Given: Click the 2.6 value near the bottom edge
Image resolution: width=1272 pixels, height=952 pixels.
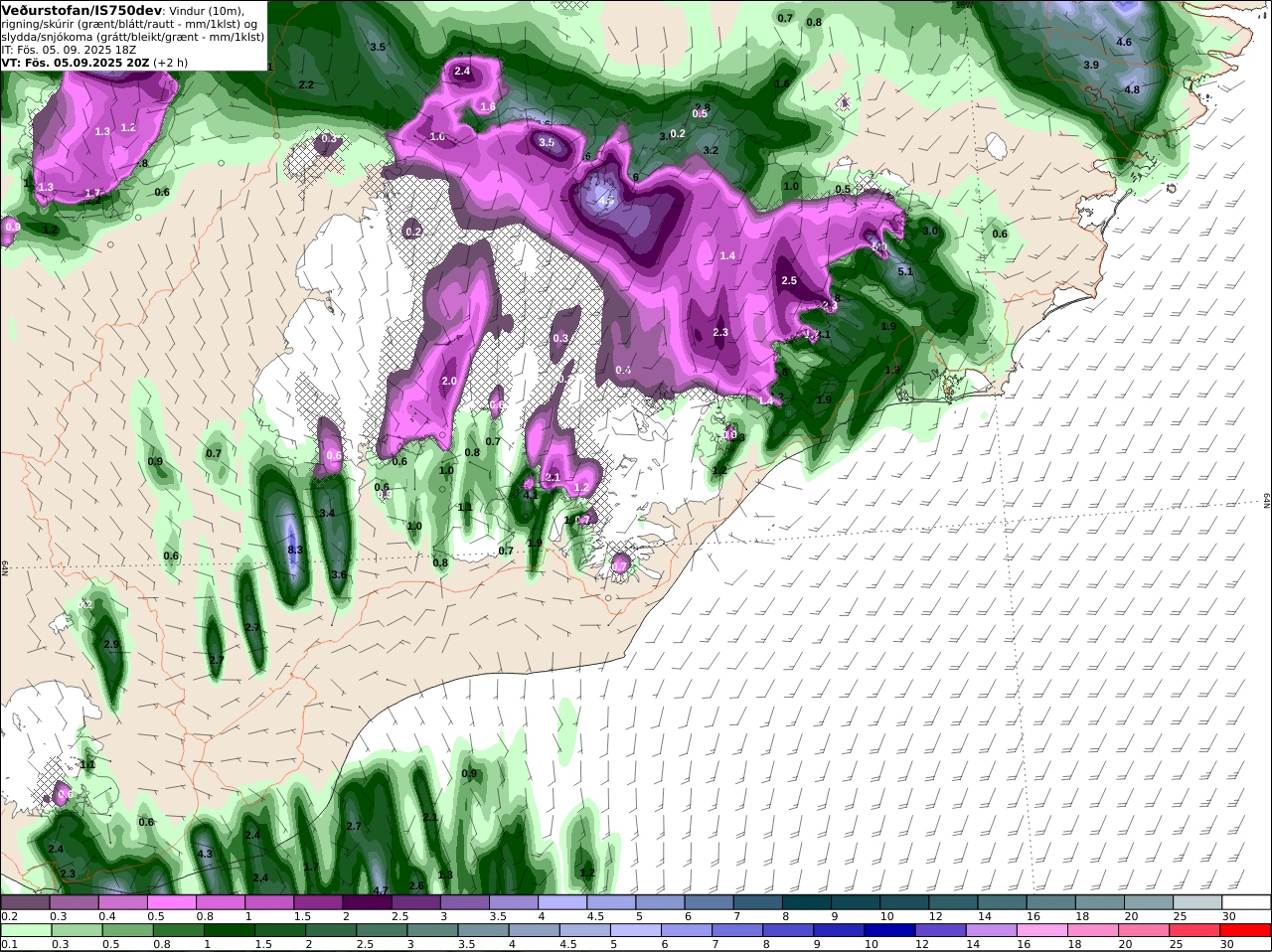Looking at the screenshot, I should [x=416, y=885].
